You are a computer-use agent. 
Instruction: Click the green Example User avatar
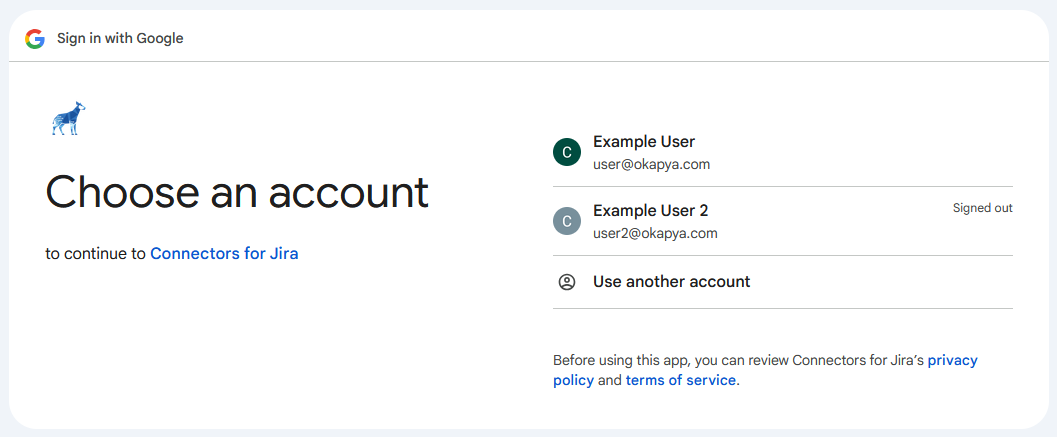coord(567,152)
